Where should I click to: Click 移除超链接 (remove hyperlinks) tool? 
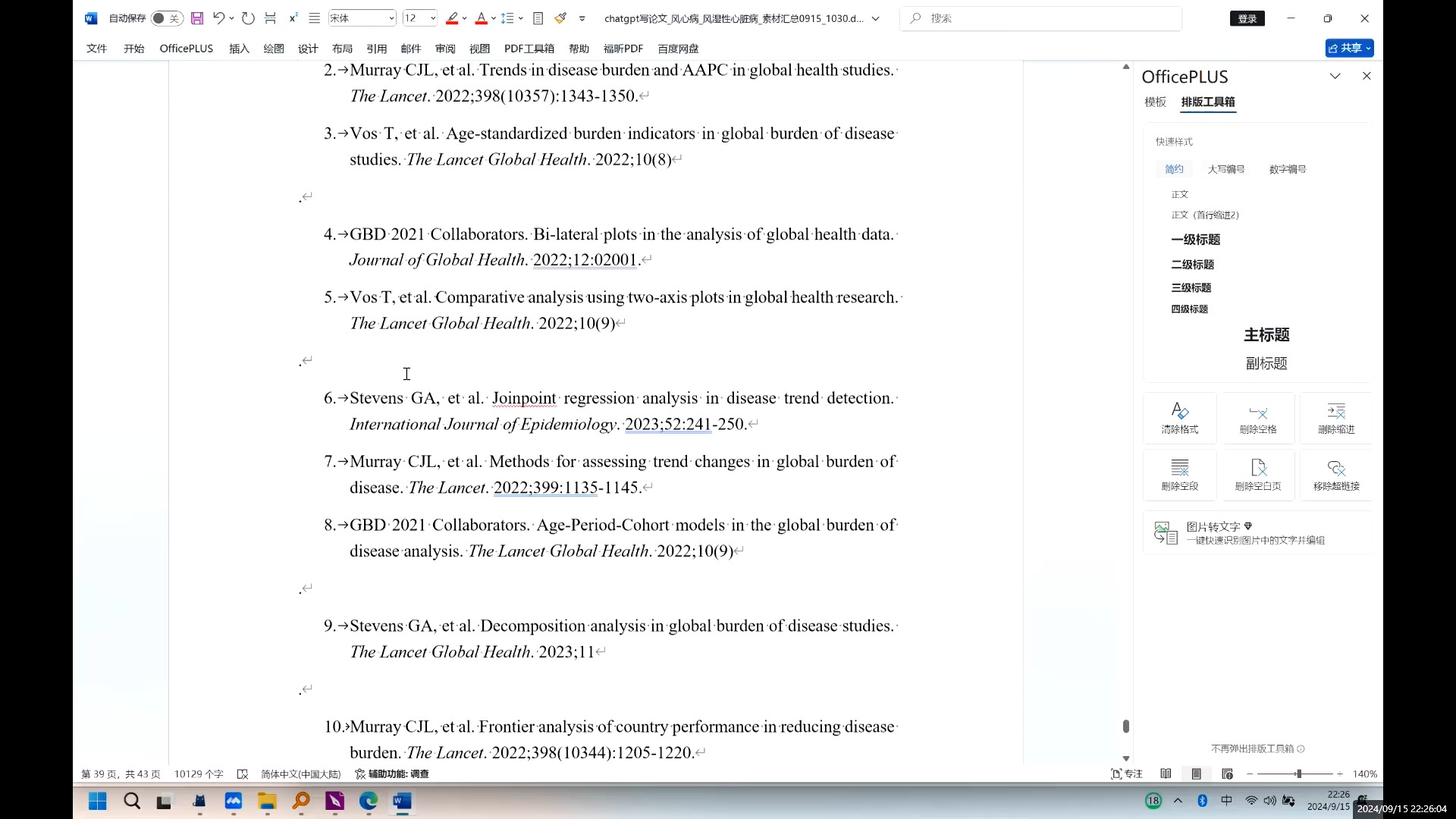[1336, 475]
